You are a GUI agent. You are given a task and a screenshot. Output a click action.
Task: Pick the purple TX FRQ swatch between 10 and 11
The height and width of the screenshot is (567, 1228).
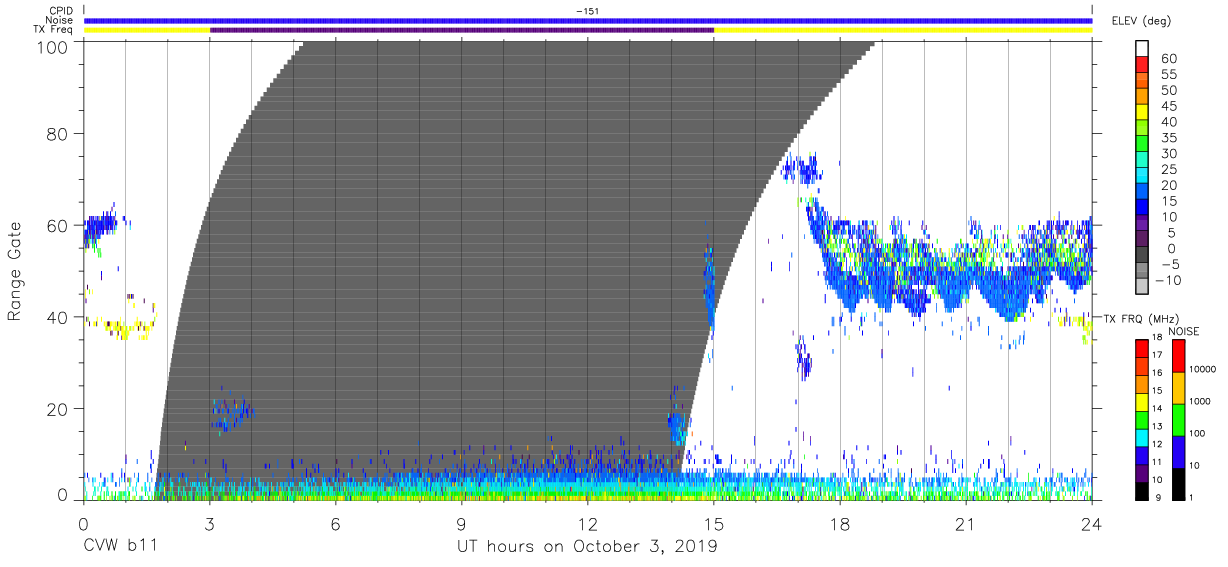pos(1141,471)
